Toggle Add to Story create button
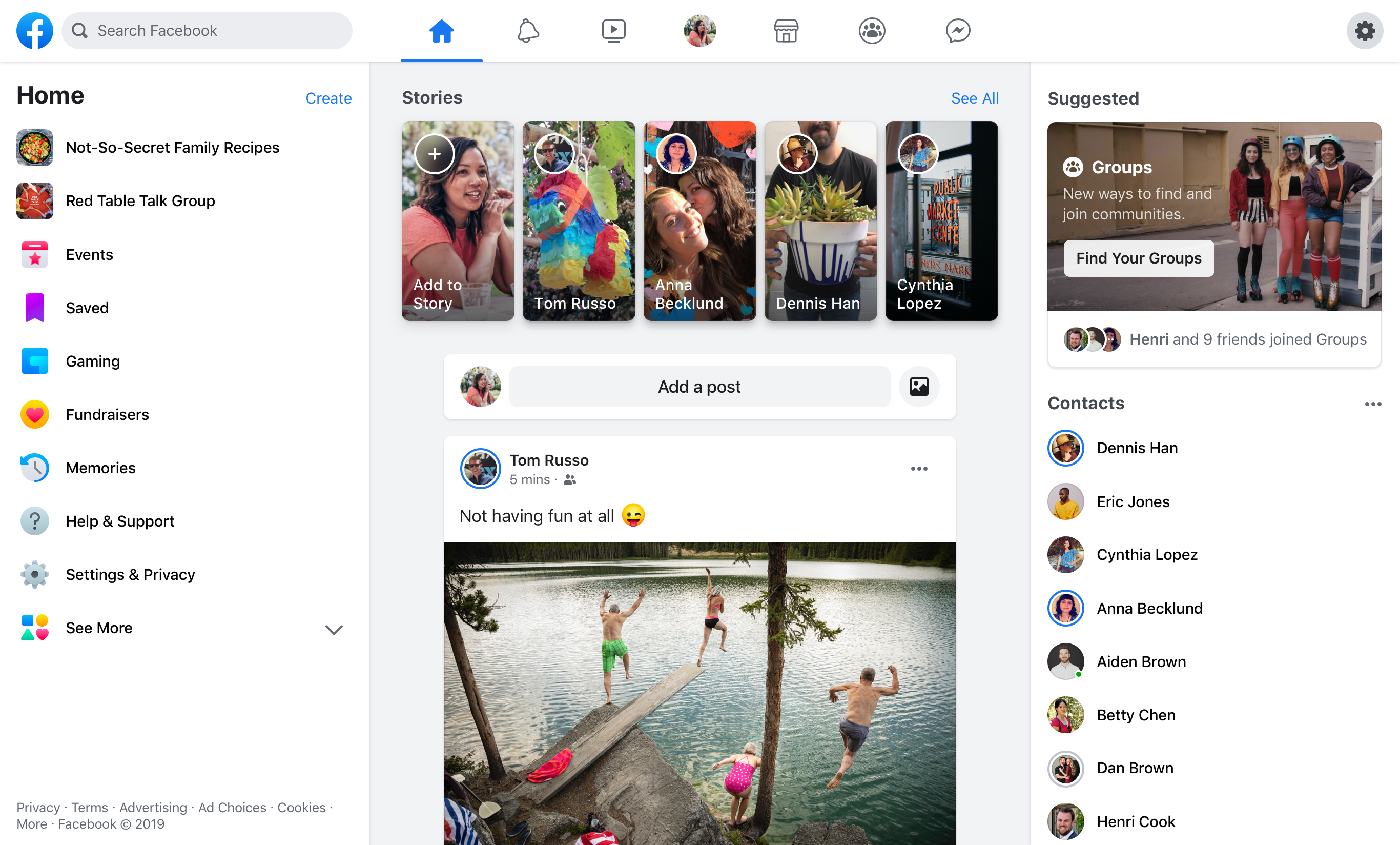 click(435, 153)
